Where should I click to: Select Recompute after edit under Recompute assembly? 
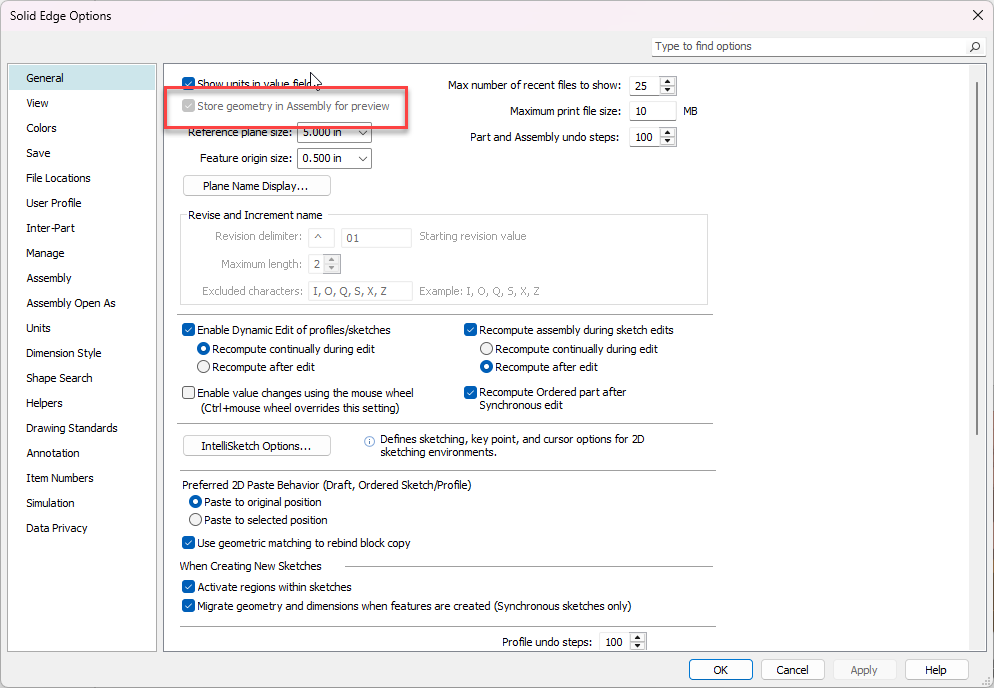pyautogui.click(x=486, y=367)
